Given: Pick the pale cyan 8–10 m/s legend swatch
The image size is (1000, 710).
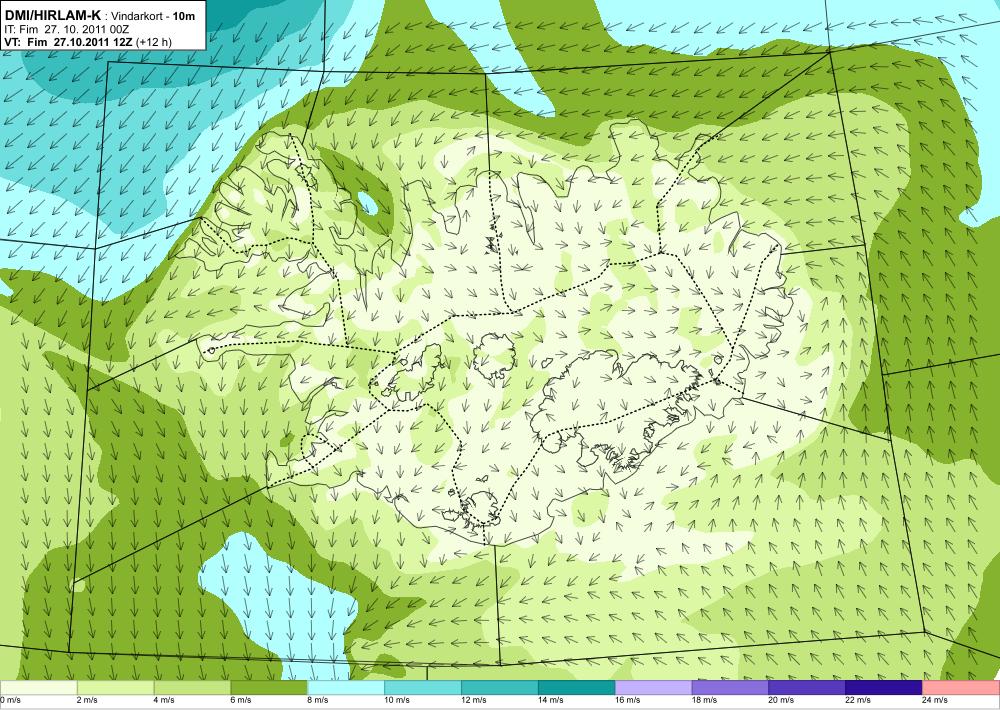Looking at the screenshot, I should point(346,688).
